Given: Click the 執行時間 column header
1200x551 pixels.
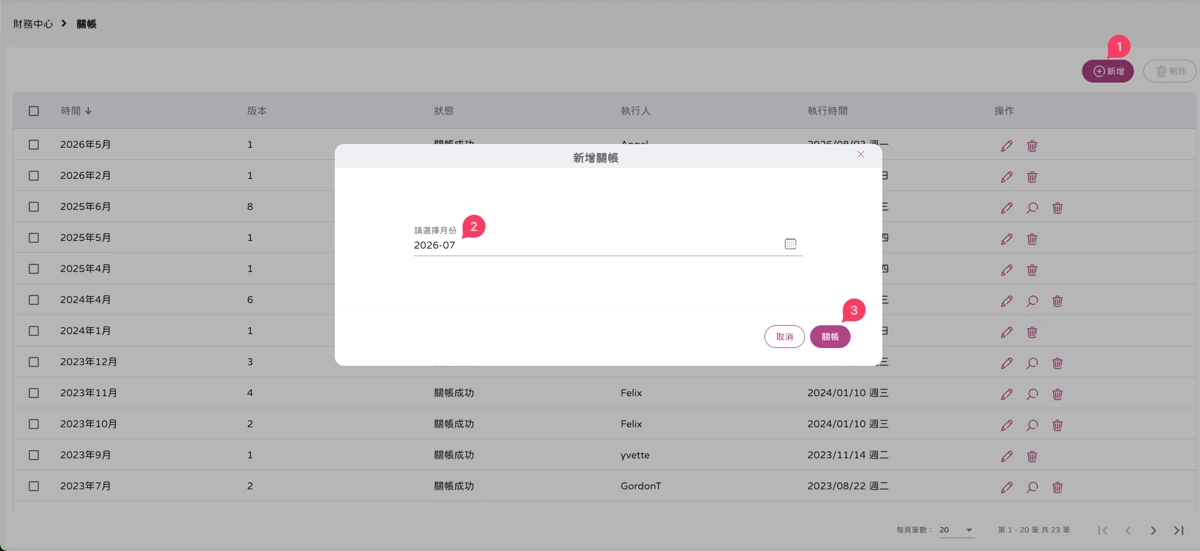Looking at the screenshot, I should click(x=828, y=111).
